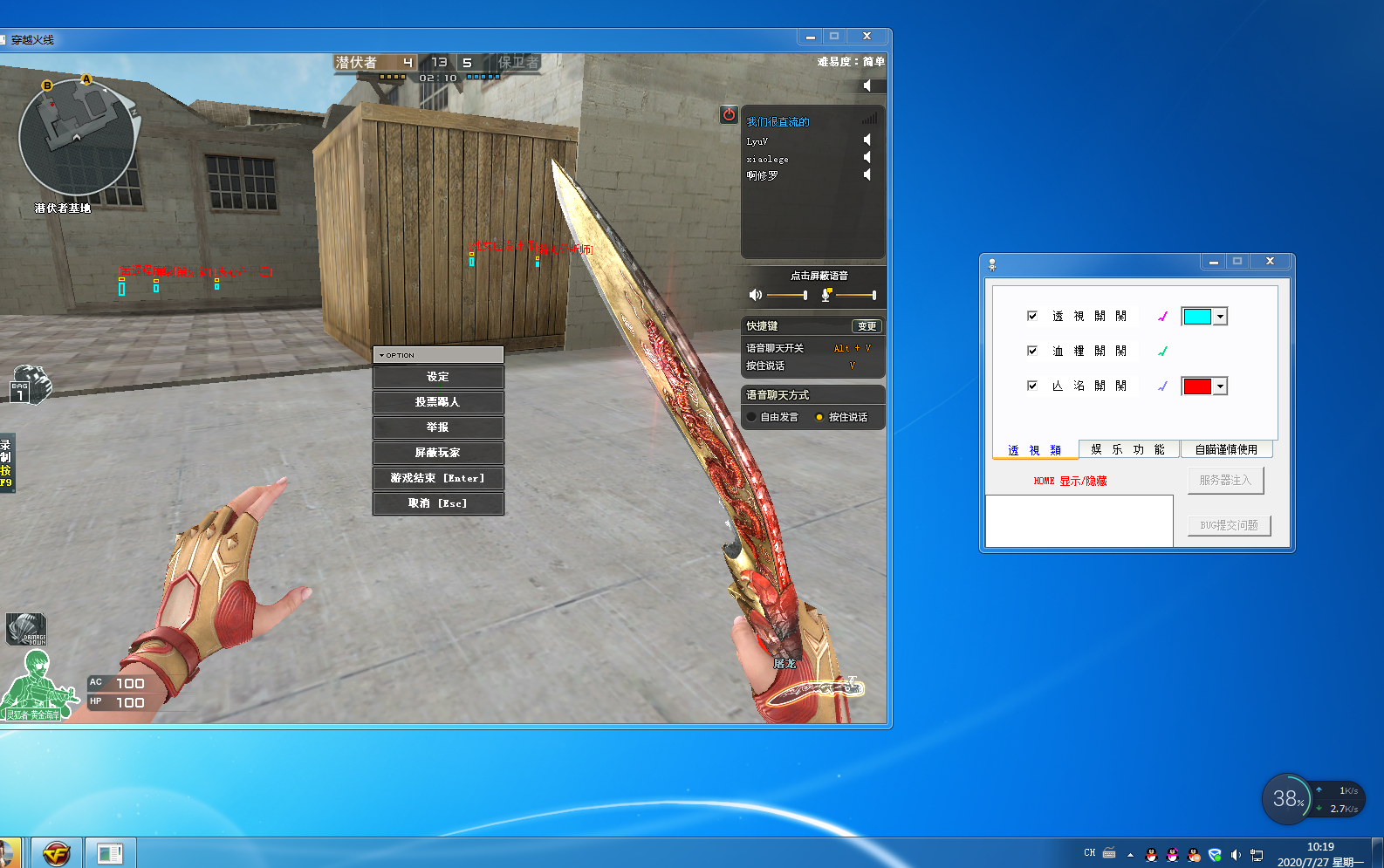This screenshot has height=868, width=1384.
Task: Open the cyan color dropdown arrow
Action: coord(1221,317)
